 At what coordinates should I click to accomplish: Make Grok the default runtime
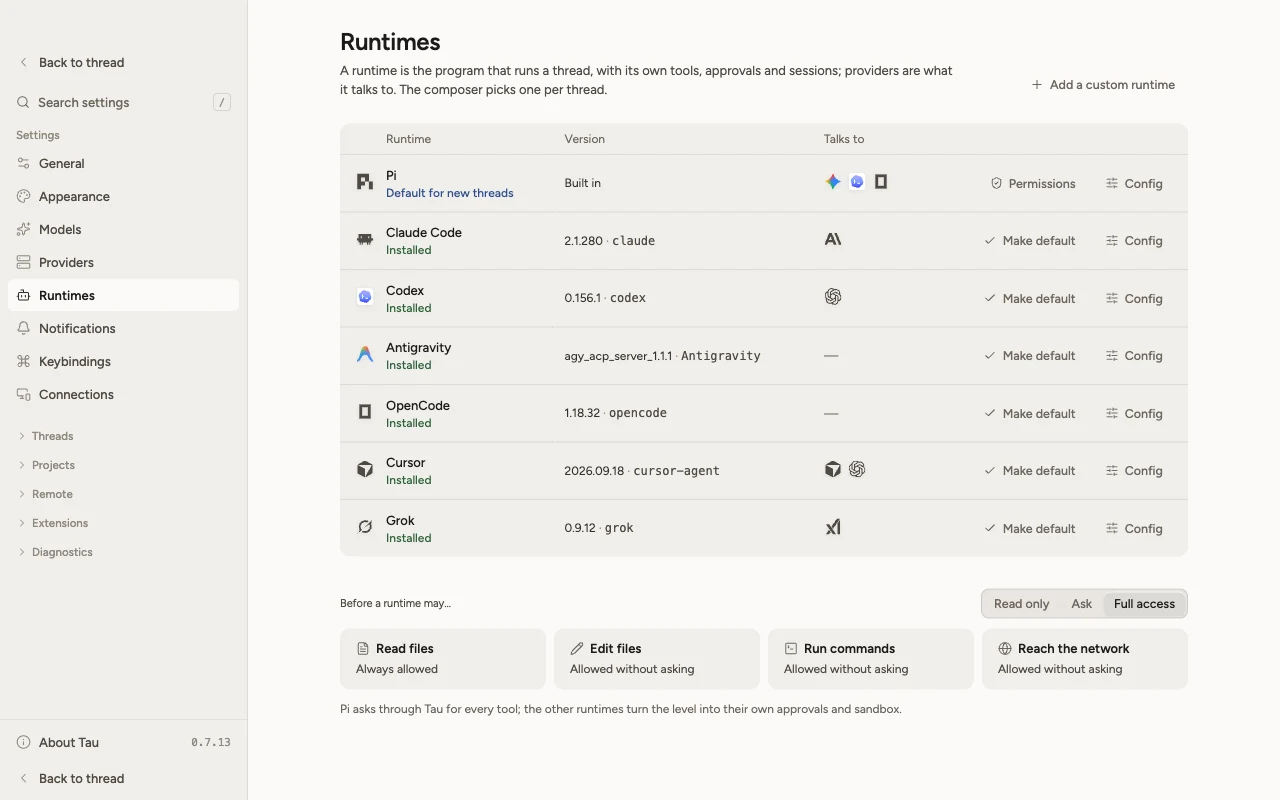(x=1029, y=528)
